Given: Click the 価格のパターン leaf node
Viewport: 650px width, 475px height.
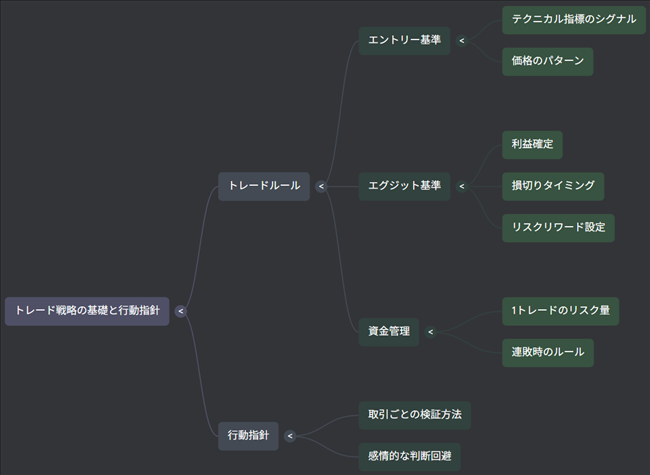Looking at the screenshot, I should pos(547,62).
